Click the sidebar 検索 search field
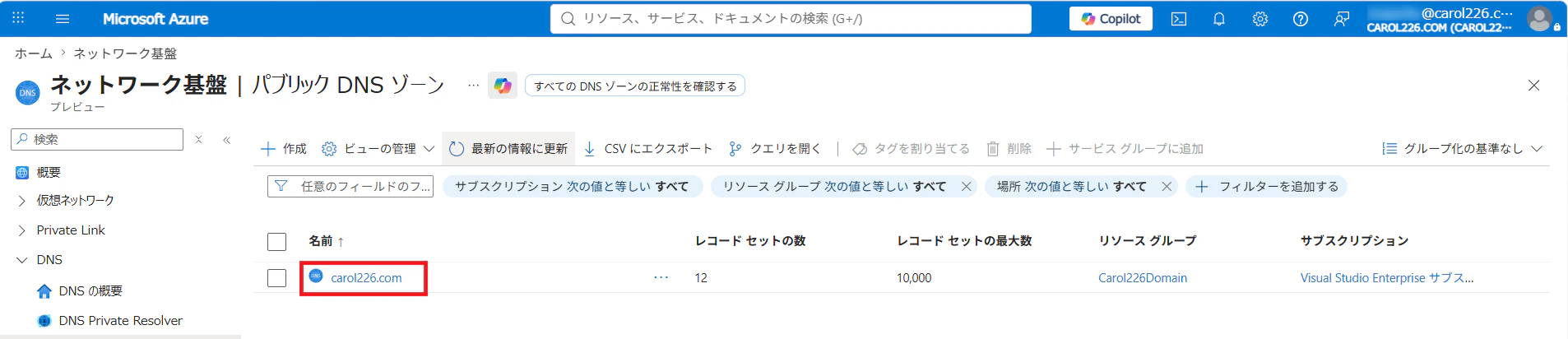This screenshot has height=339, width=1568. [98, 139]
